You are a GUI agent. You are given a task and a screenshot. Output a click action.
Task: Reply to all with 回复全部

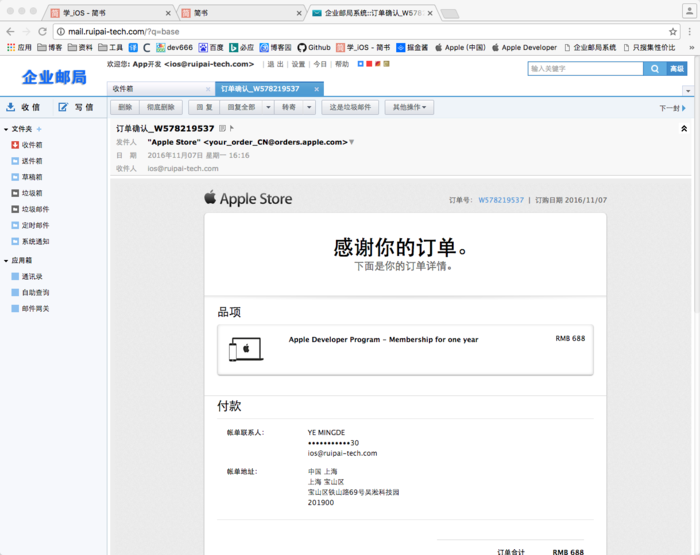pyautogui.click(x=241, y=107)
